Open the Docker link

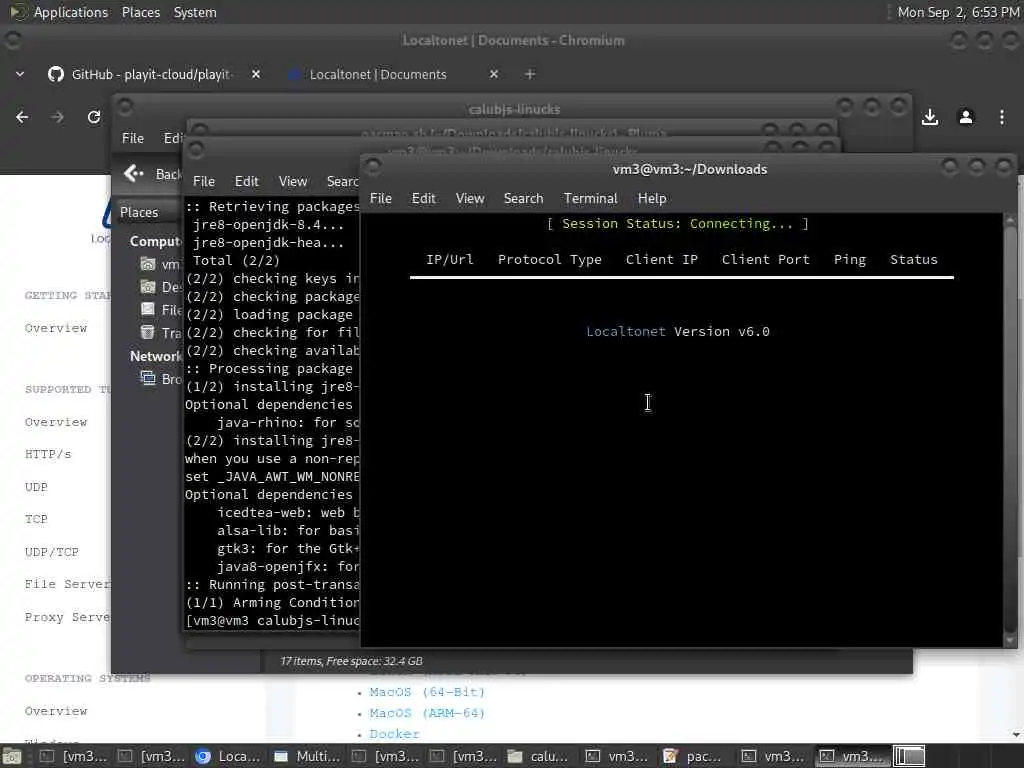[x=394, y=734]
